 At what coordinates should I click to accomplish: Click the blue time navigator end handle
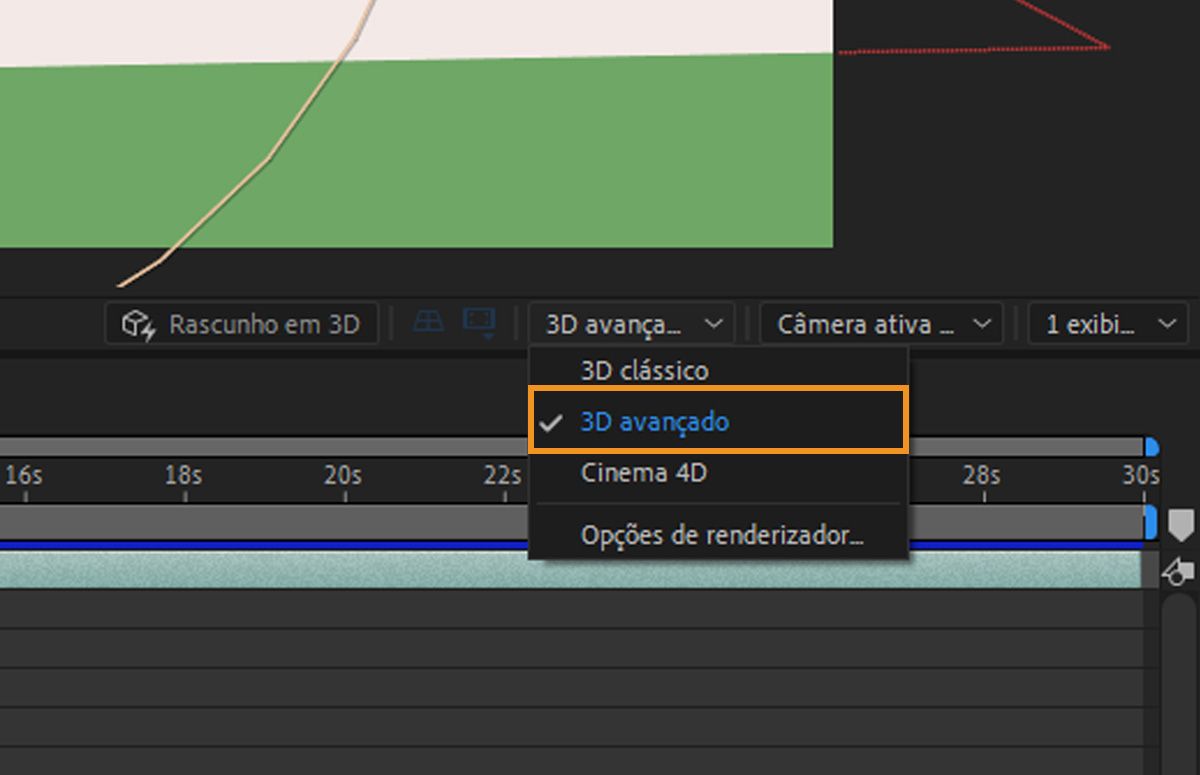click(x=1152, y=447)
